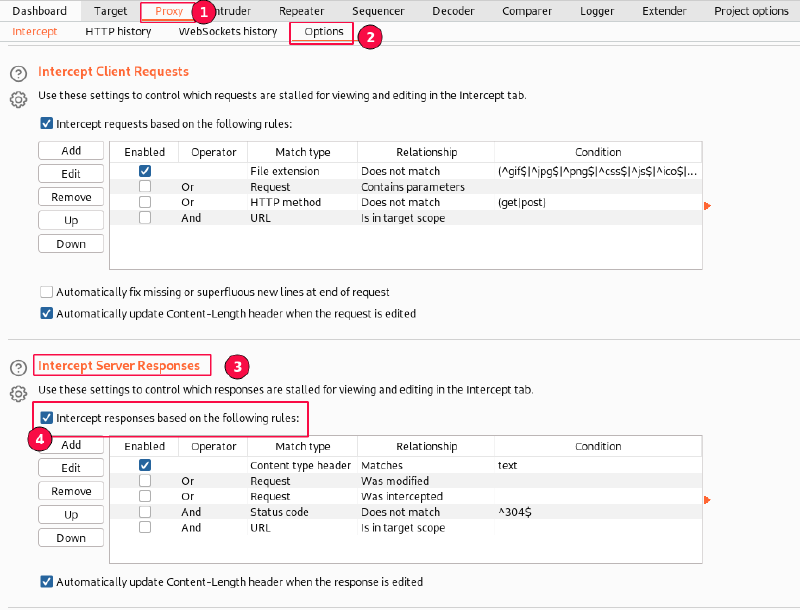Click Remove button for server response rules
The height and width of the screenshot is (610, 800).
click(71, 491)
